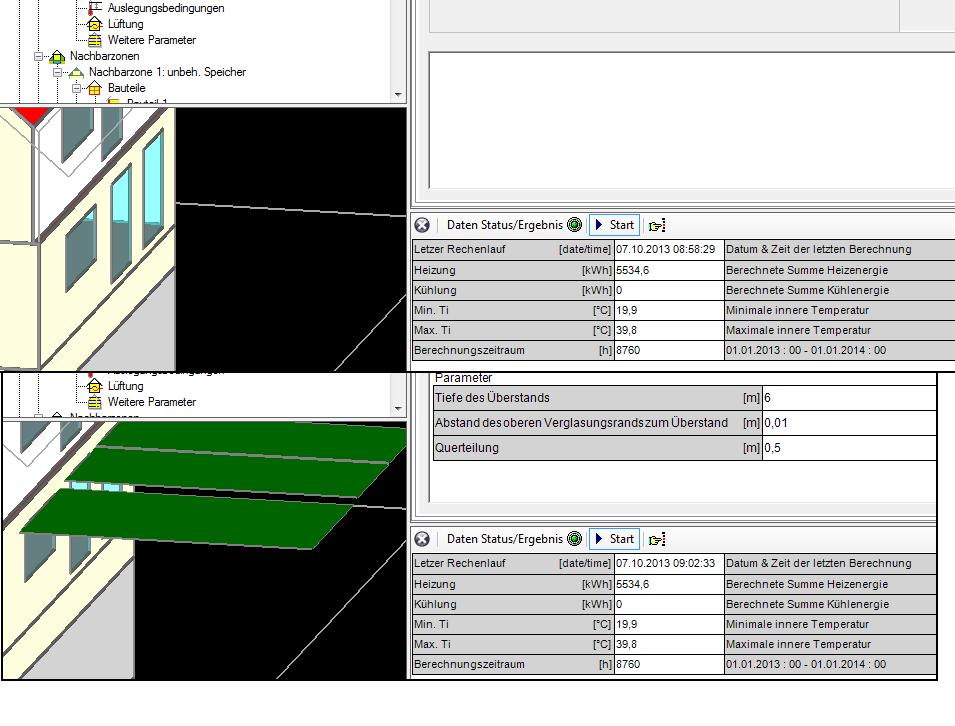This screenshot has height=726, width=955.
Task: Select Lüftung in the lower tree
Action: [x=125, y=386]
